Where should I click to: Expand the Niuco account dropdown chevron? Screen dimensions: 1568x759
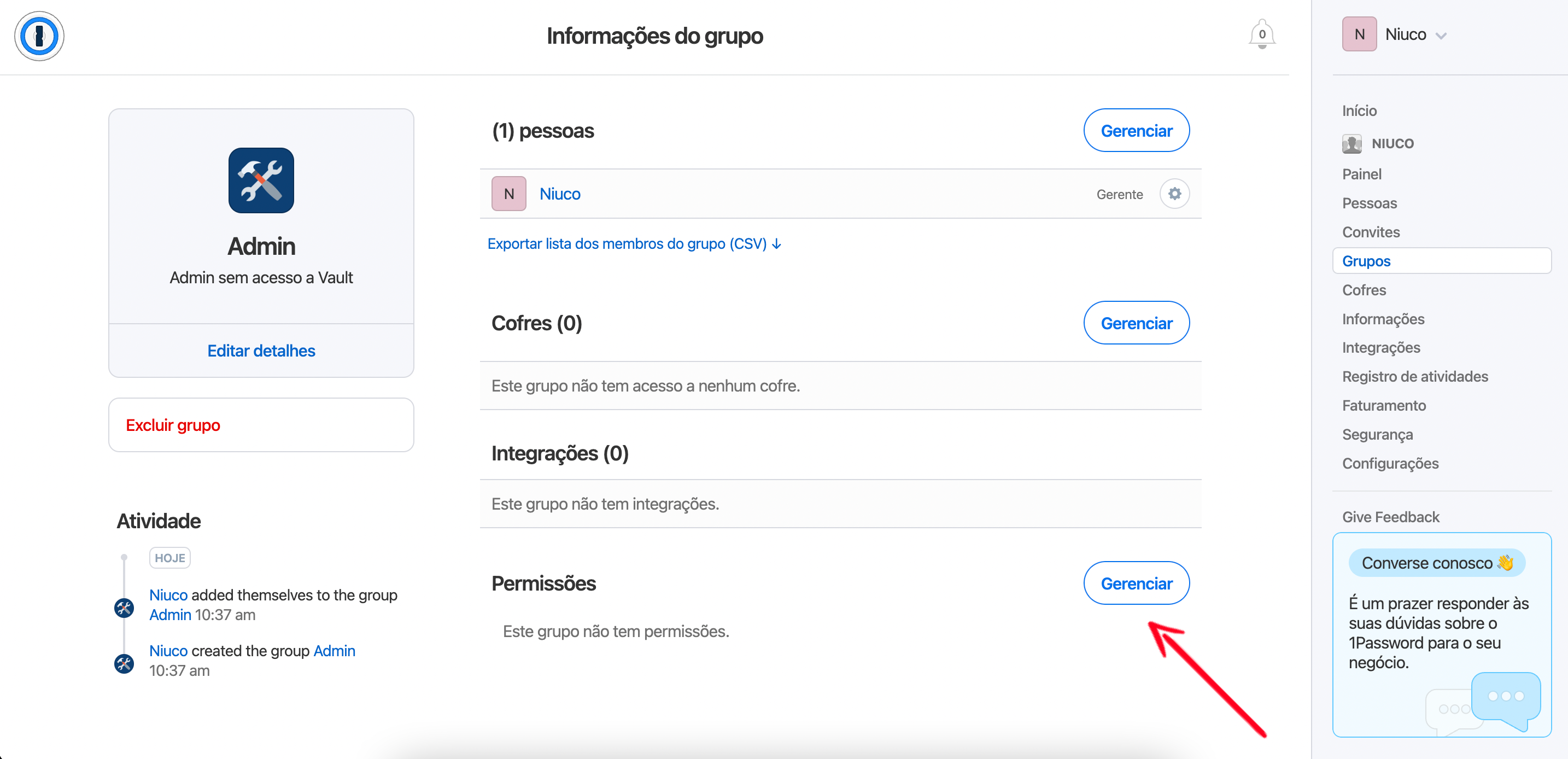point(1441,36)
